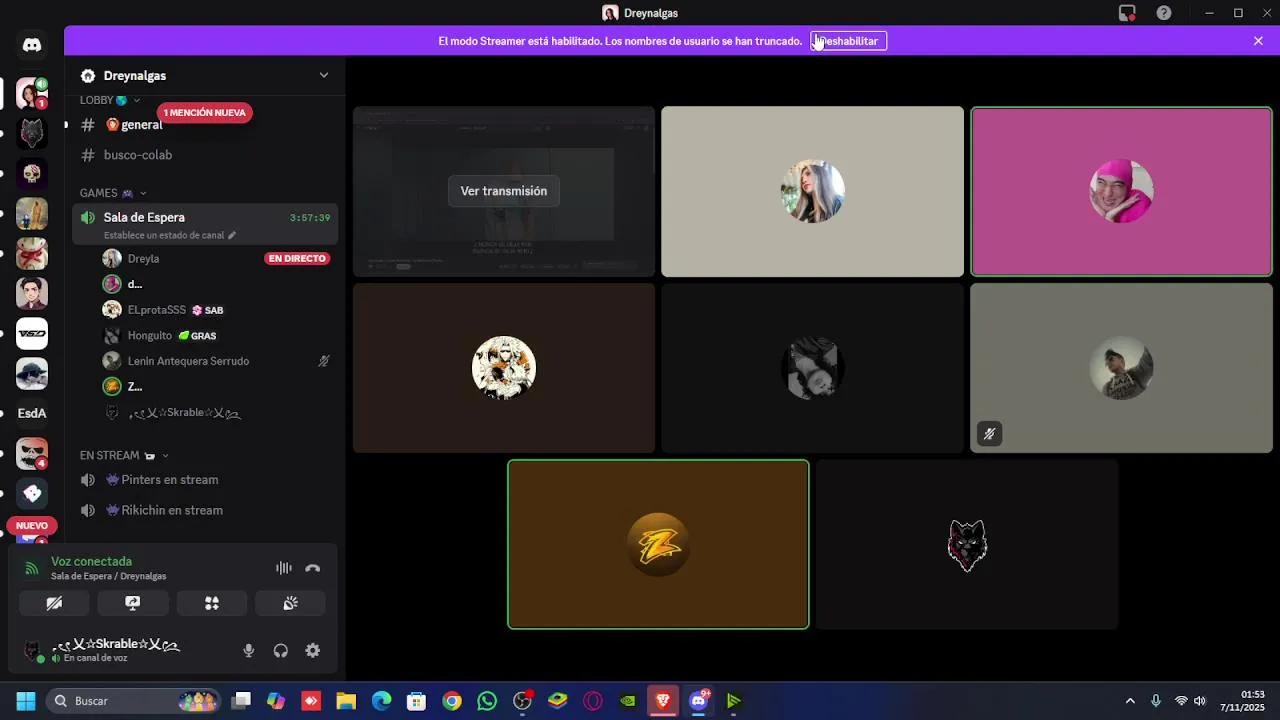The image size is (1280, 720).
Task: Click Ver transmisión to watch stream
Action: coord(504,191)
